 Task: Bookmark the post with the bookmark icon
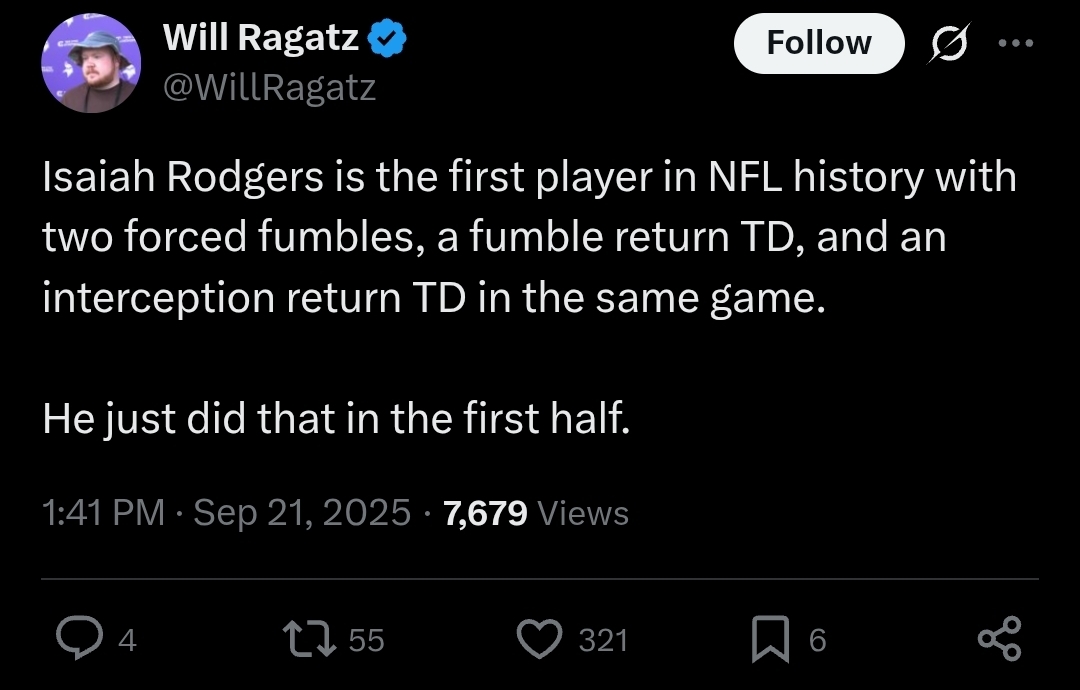770,639
